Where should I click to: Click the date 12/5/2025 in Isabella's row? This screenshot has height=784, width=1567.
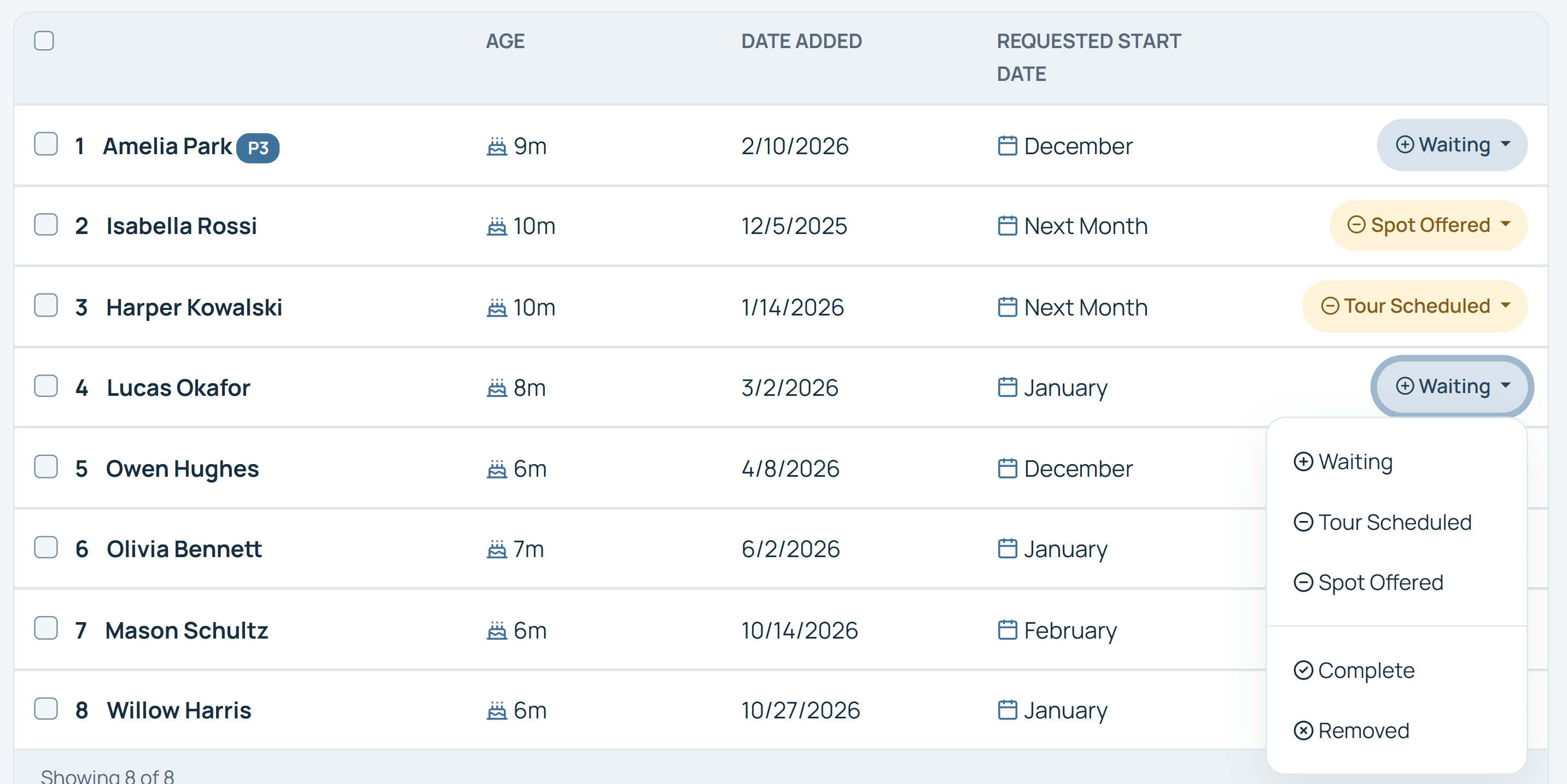click(794, 226)
